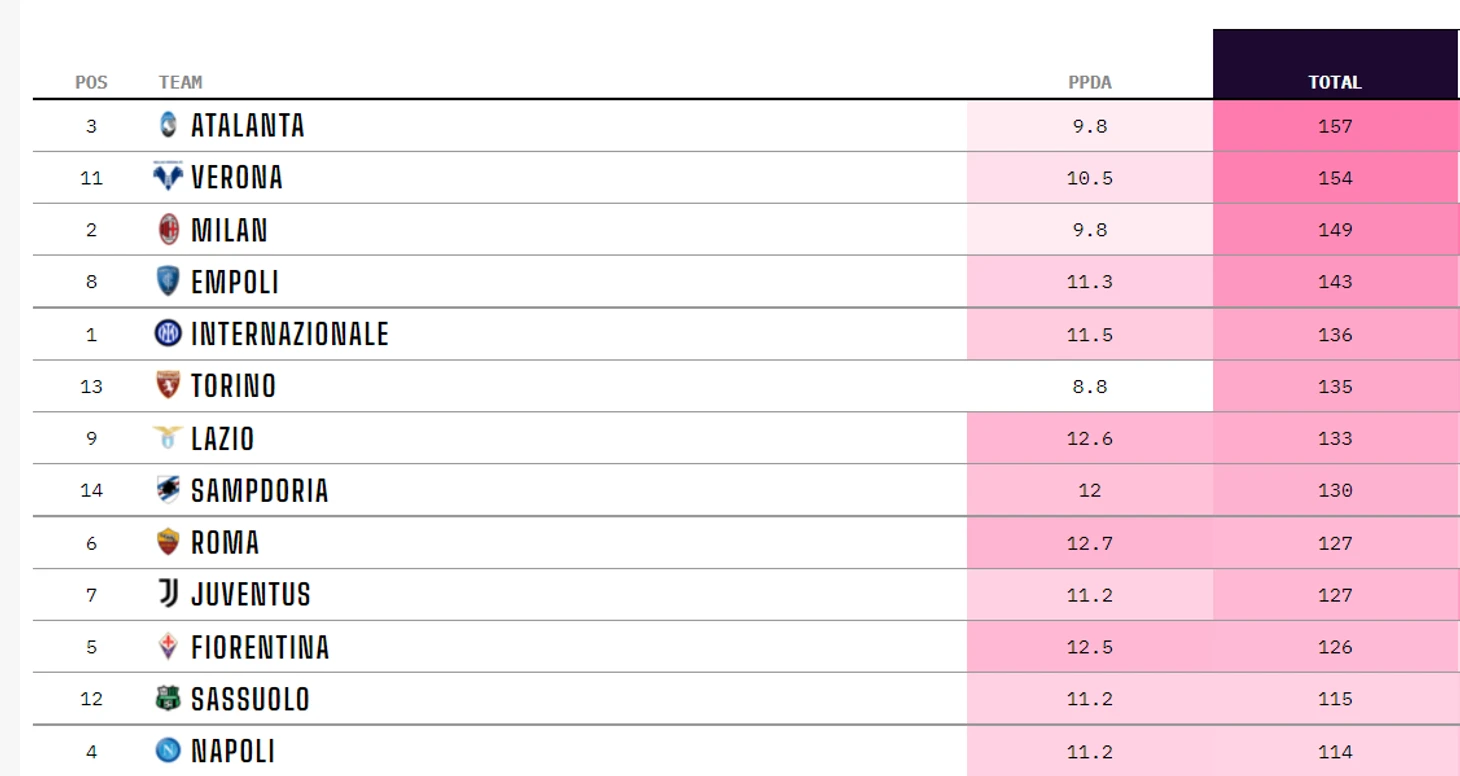Sort by the POS column header
The width and height of the screenshot is (1460, 776).
[91, 82]
